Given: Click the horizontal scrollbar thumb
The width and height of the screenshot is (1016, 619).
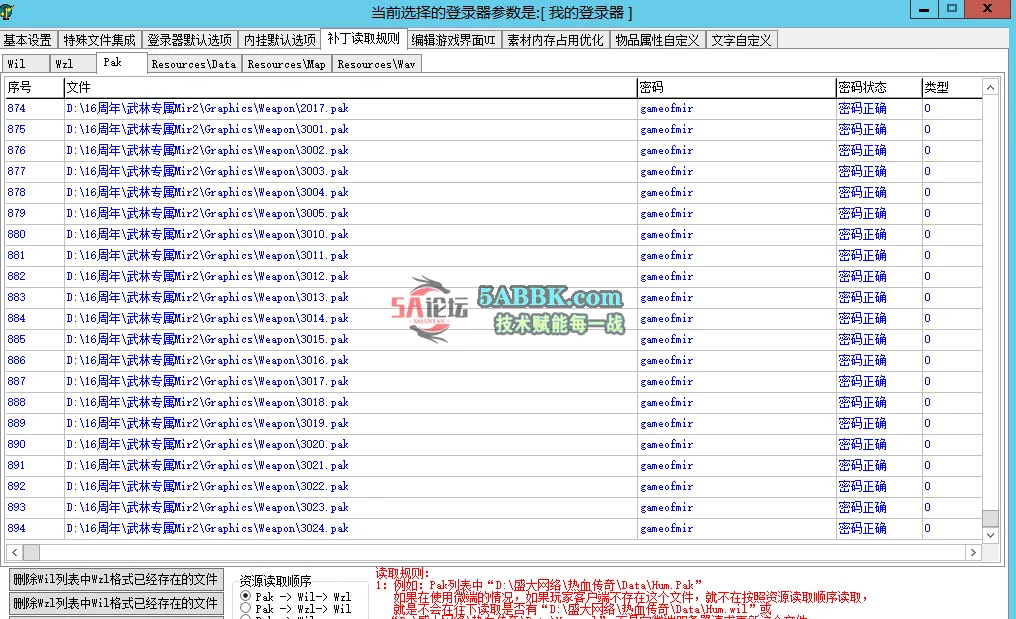Looking at the screenshot, I should point(31,552).
